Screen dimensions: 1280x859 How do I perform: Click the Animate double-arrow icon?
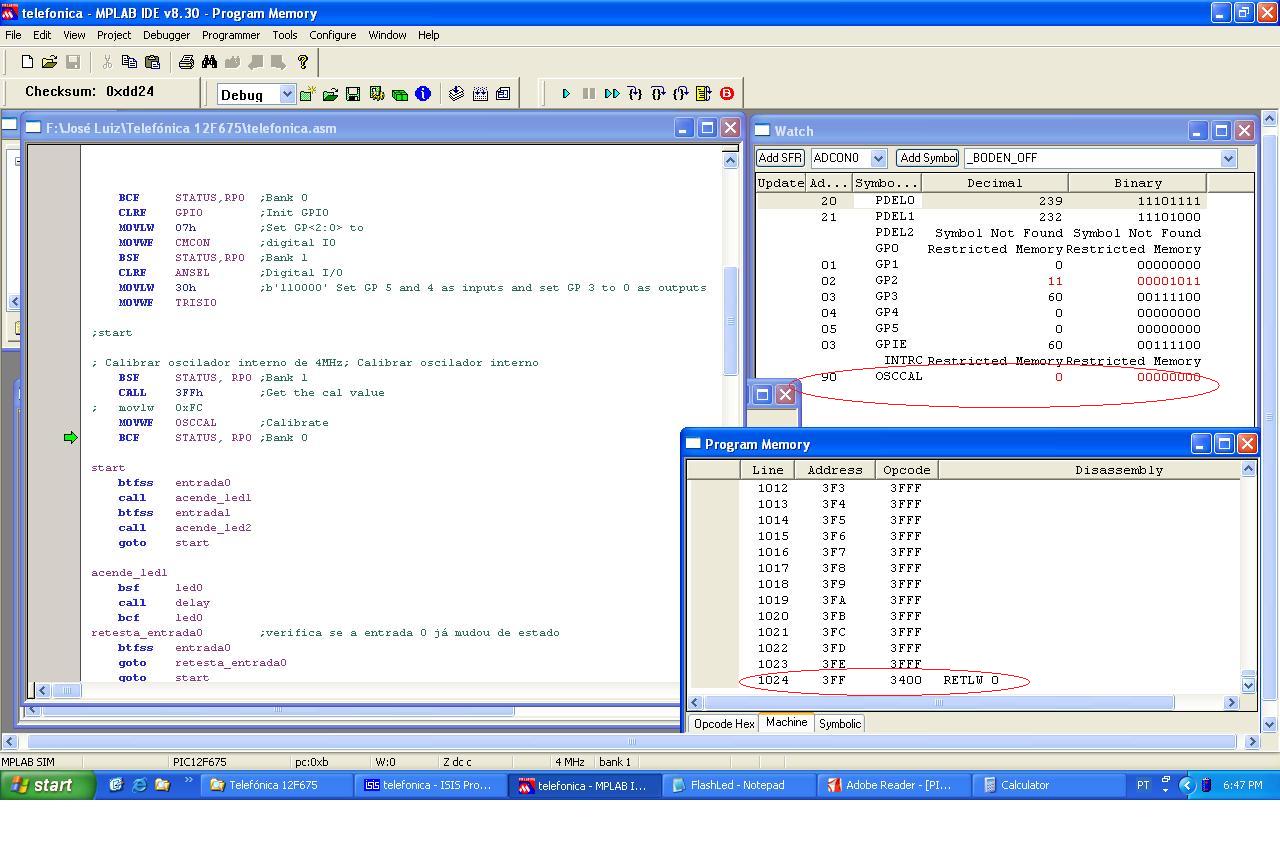612,94
